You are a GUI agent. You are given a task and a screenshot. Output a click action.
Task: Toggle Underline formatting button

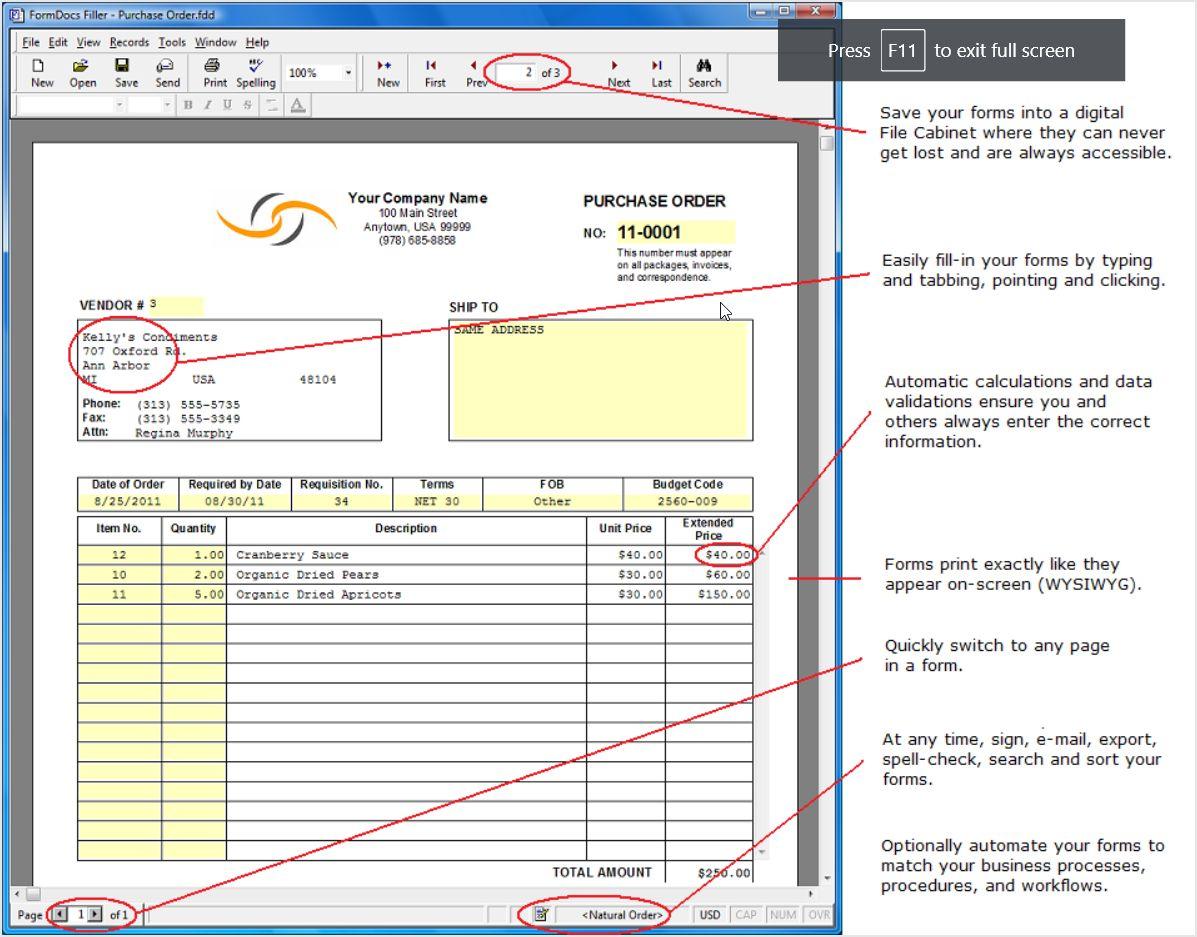227,105
